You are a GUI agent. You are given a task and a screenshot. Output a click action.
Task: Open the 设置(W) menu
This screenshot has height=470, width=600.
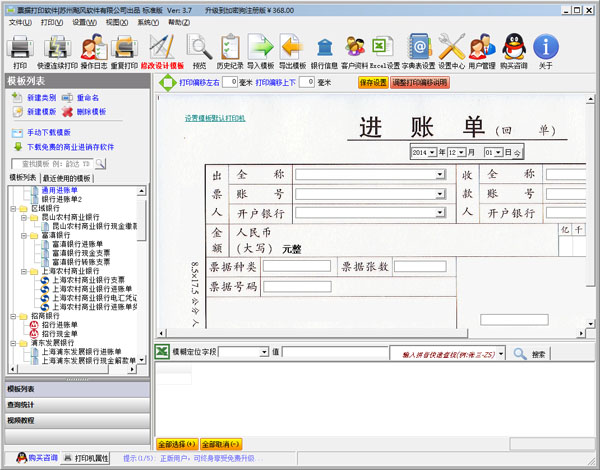[84, 21]
